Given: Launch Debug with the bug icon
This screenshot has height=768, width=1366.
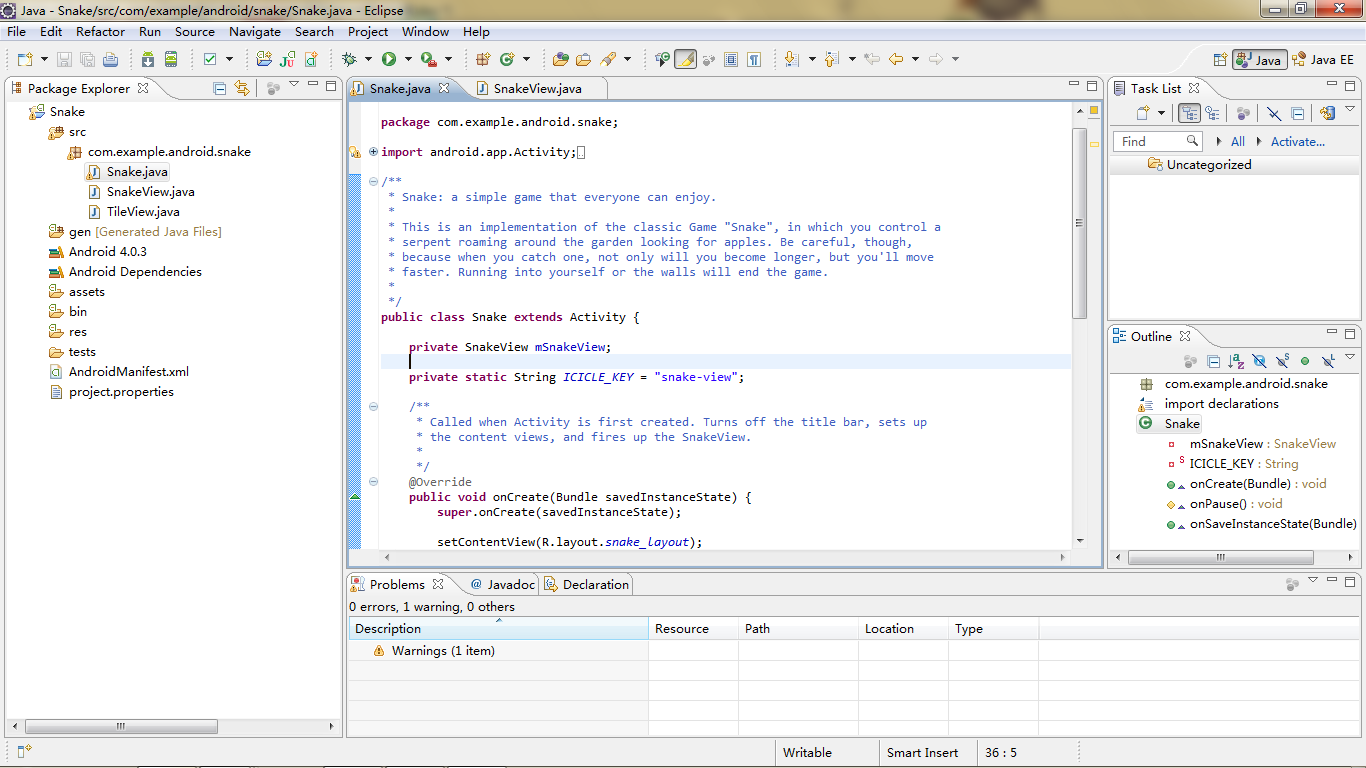Looking at the screenshot, I should tap(349, 60).
